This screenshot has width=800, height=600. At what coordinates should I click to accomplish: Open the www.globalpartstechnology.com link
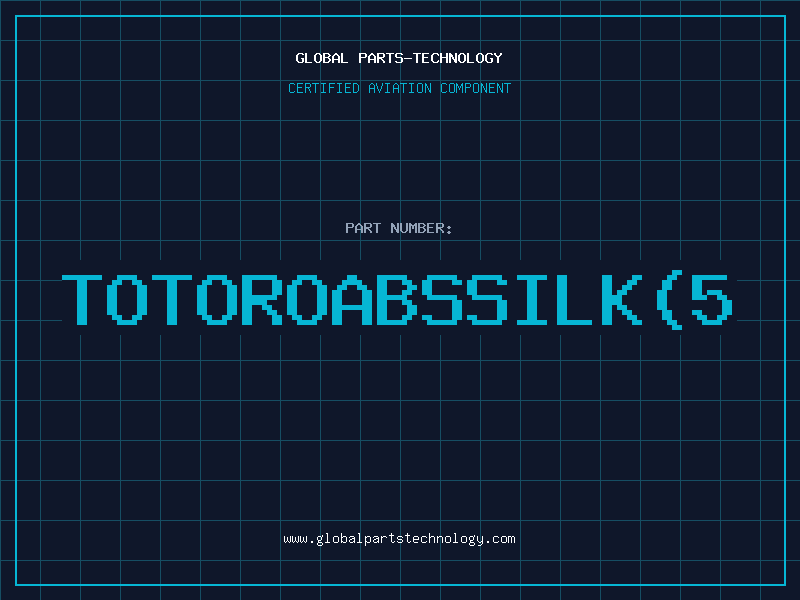tap(399, 539)
